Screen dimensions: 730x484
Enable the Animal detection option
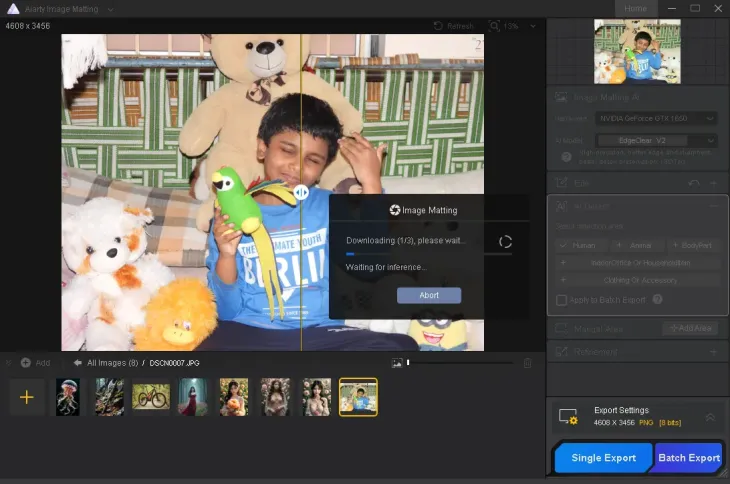pyautogui.click(x=636, y=245)
